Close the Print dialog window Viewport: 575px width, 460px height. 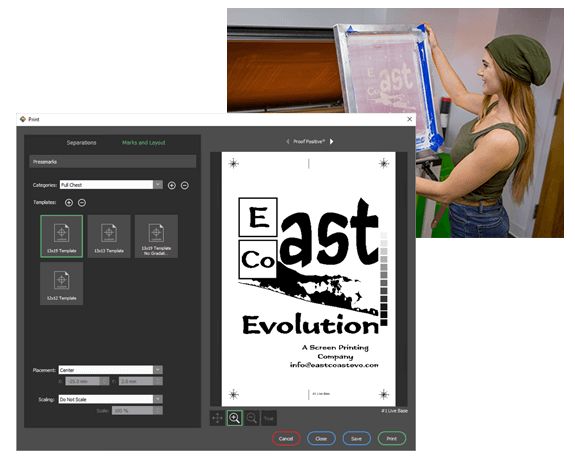click(410, 119)
